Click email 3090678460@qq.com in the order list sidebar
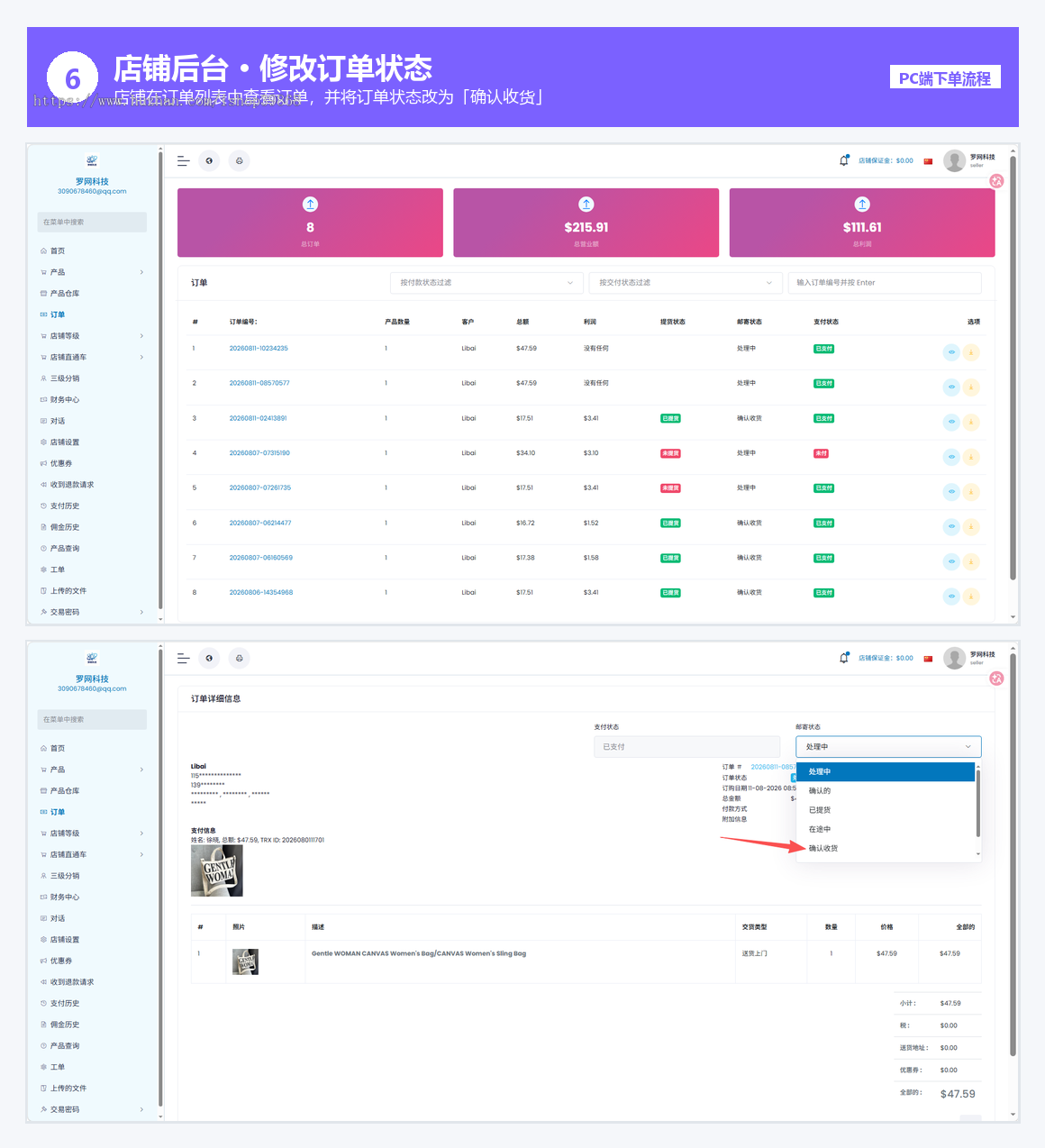The width and height of the screenshot is (1045, 1148). (x=92, y=191)
